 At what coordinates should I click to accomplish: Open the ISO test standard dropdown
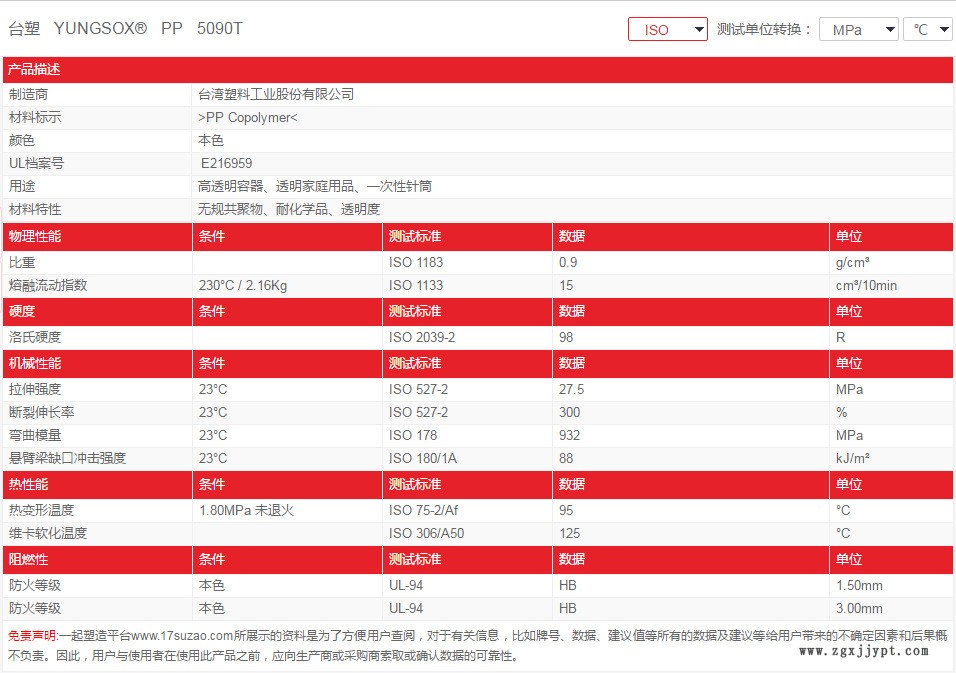pyautogui.click(x=668, y=29)
